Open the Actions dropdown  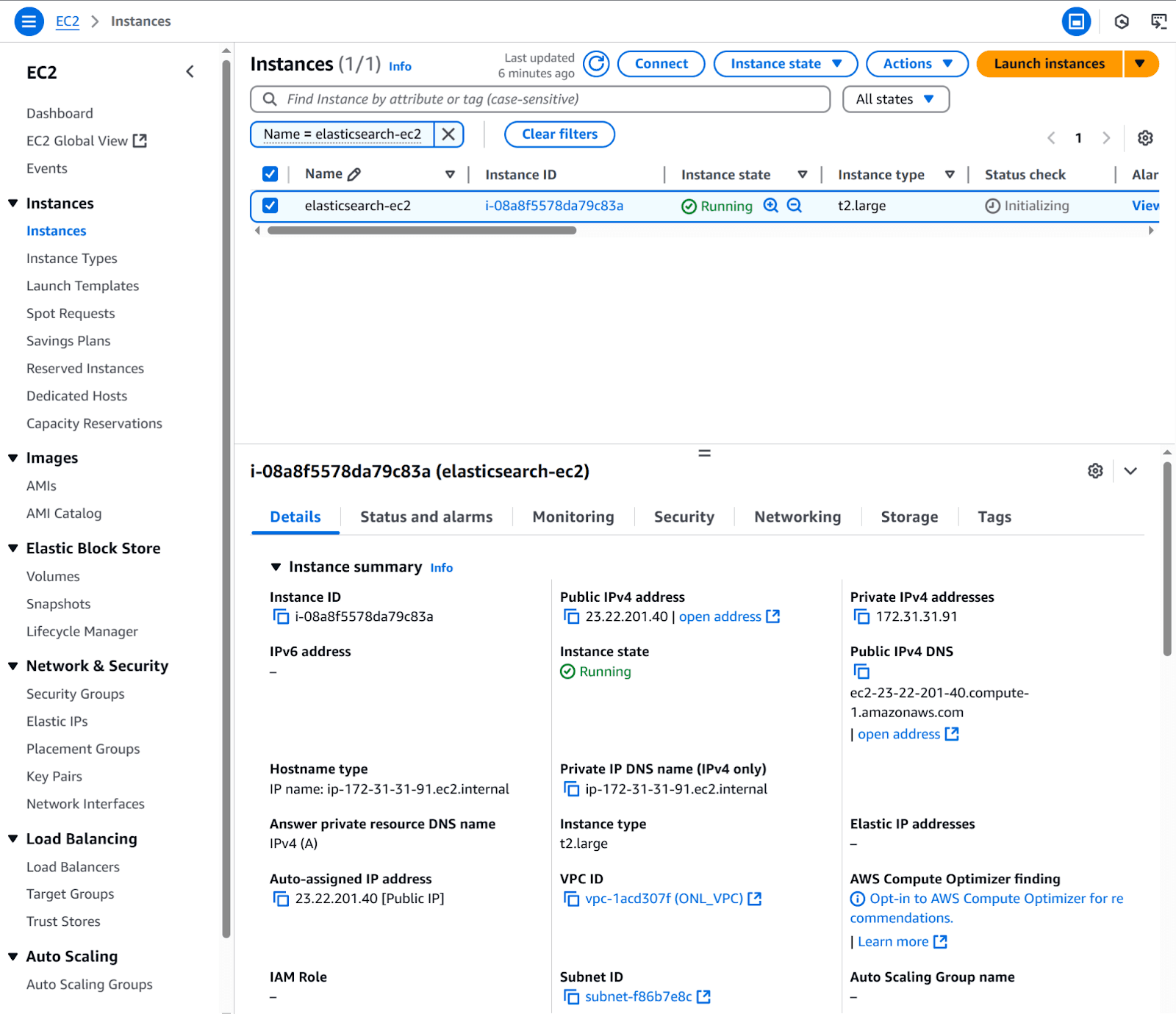tap(917, 64)
